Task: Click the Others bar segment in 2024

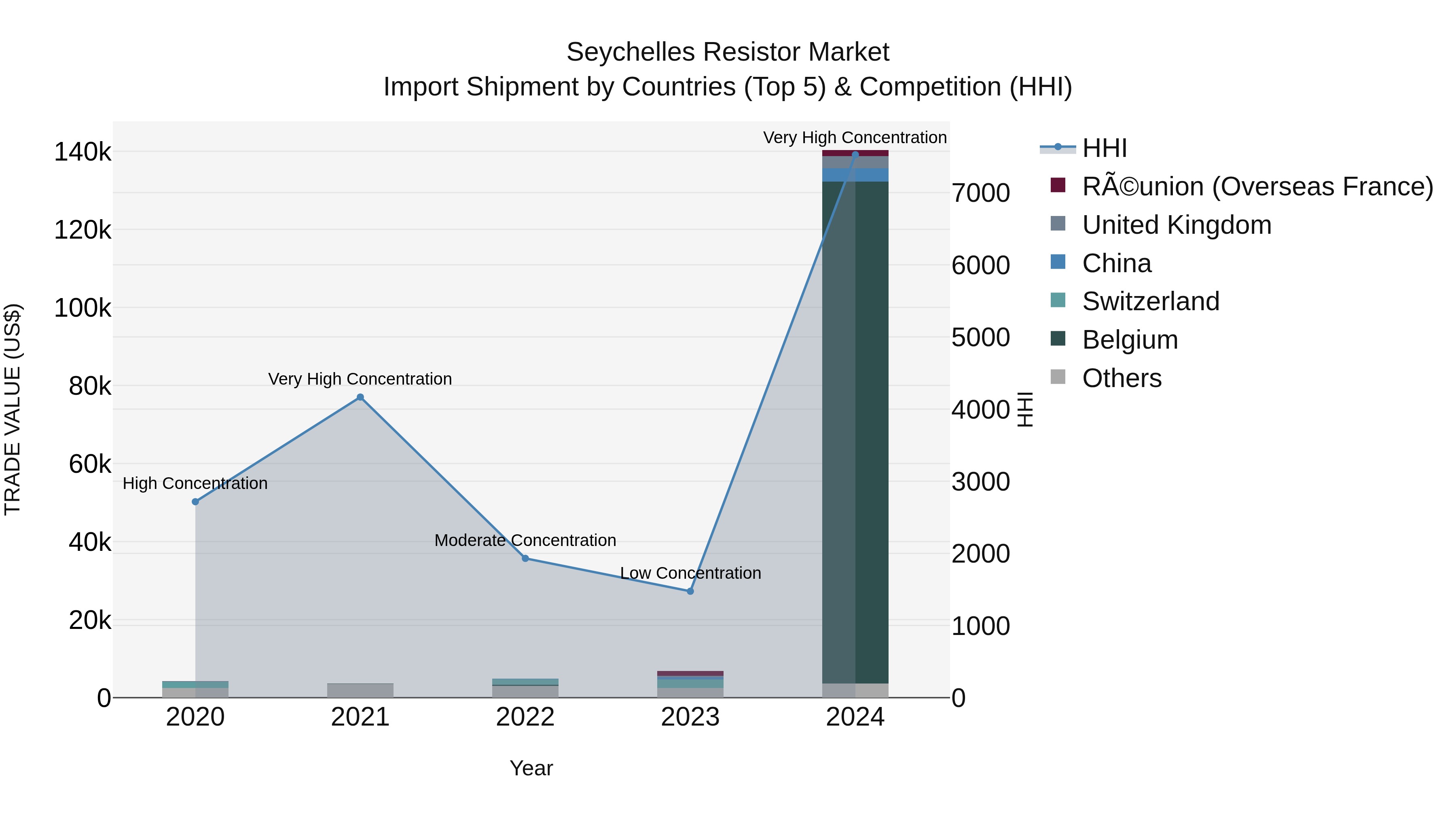Action: tap(855, 691)
